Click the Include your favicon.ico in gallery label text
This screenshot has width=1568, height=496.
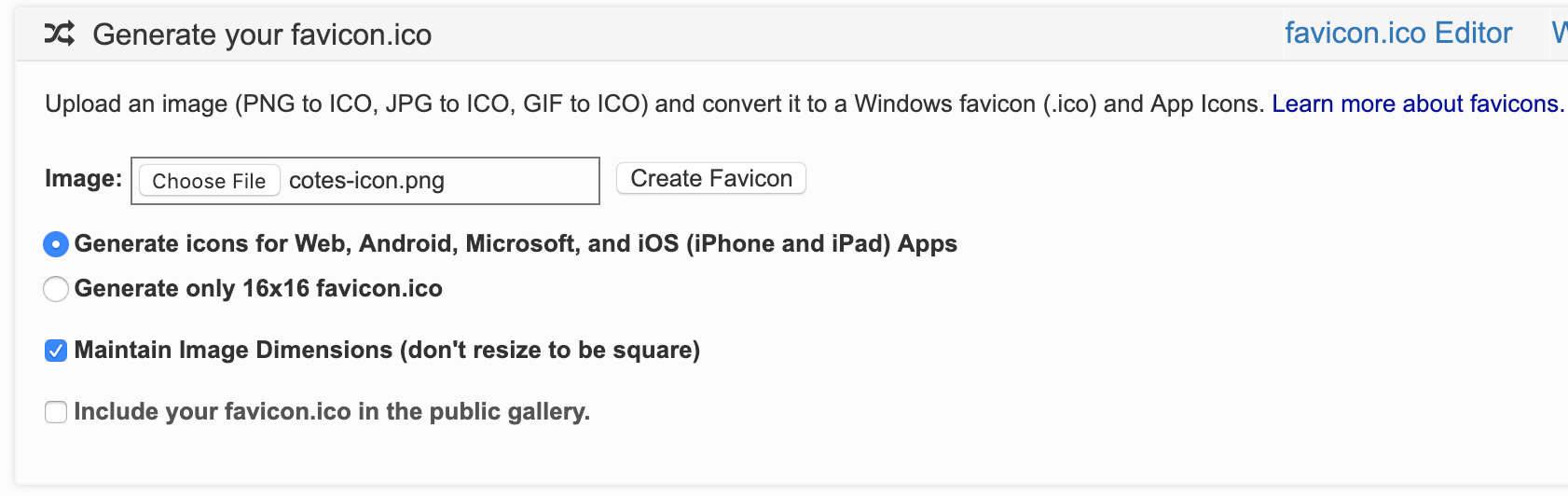[332, 412]
